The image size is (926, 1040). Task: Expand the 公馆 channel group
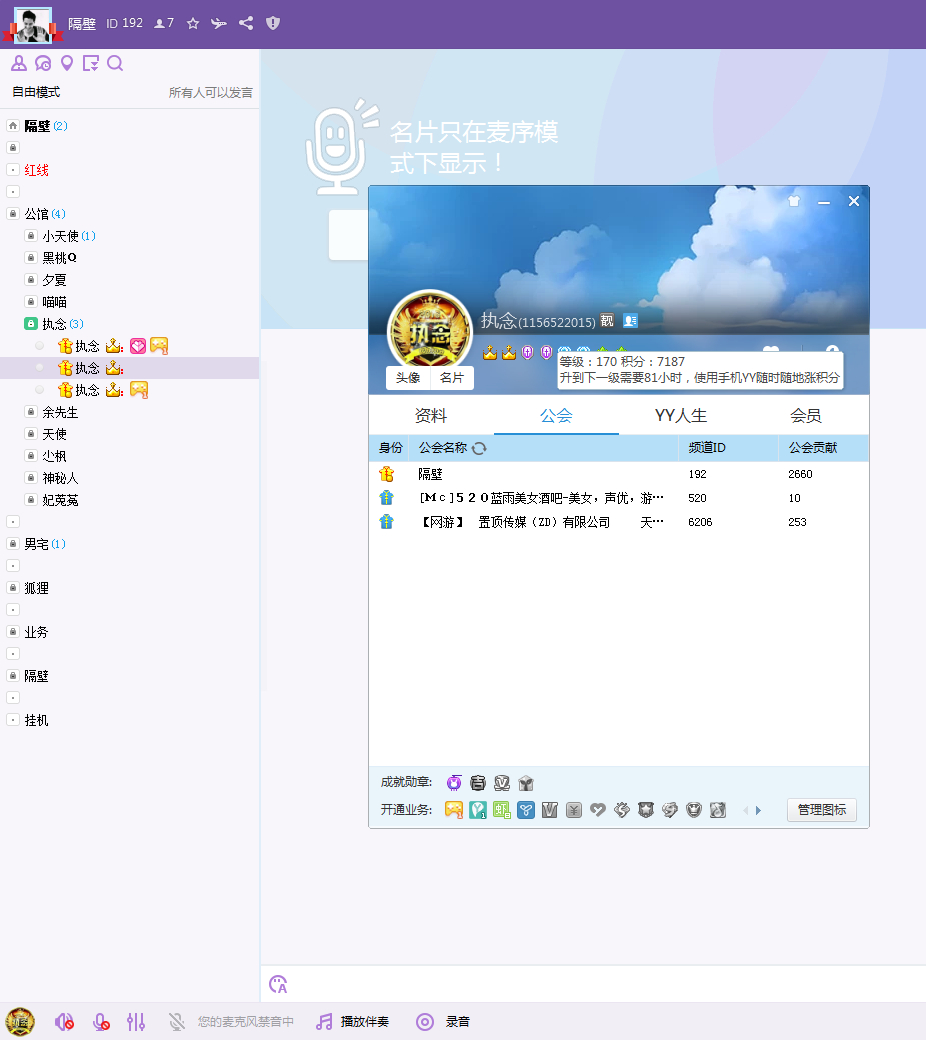13,214
